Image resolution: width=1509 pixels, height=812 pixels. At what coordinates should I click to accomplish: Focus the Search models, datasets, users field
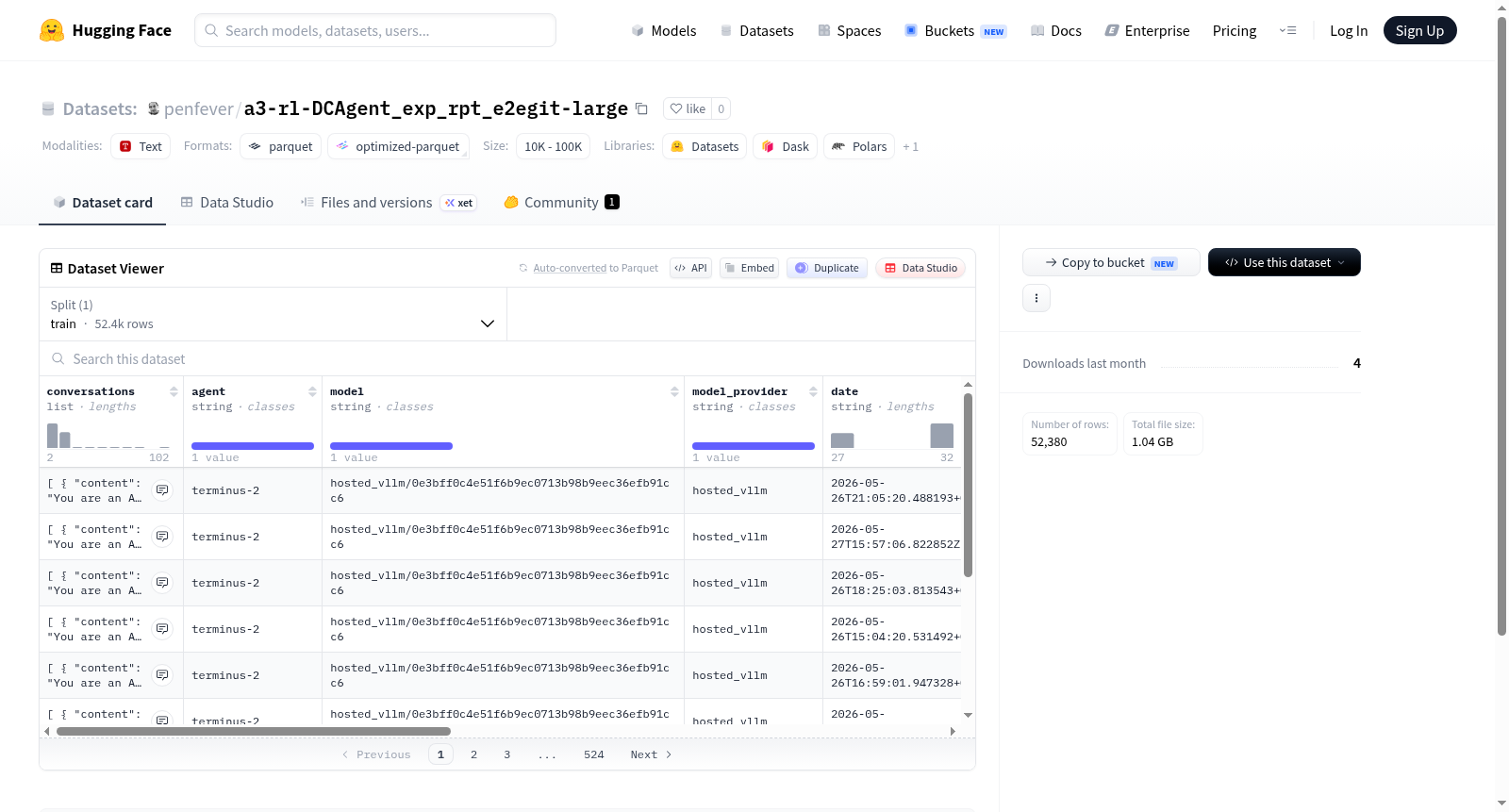point(375,30)
